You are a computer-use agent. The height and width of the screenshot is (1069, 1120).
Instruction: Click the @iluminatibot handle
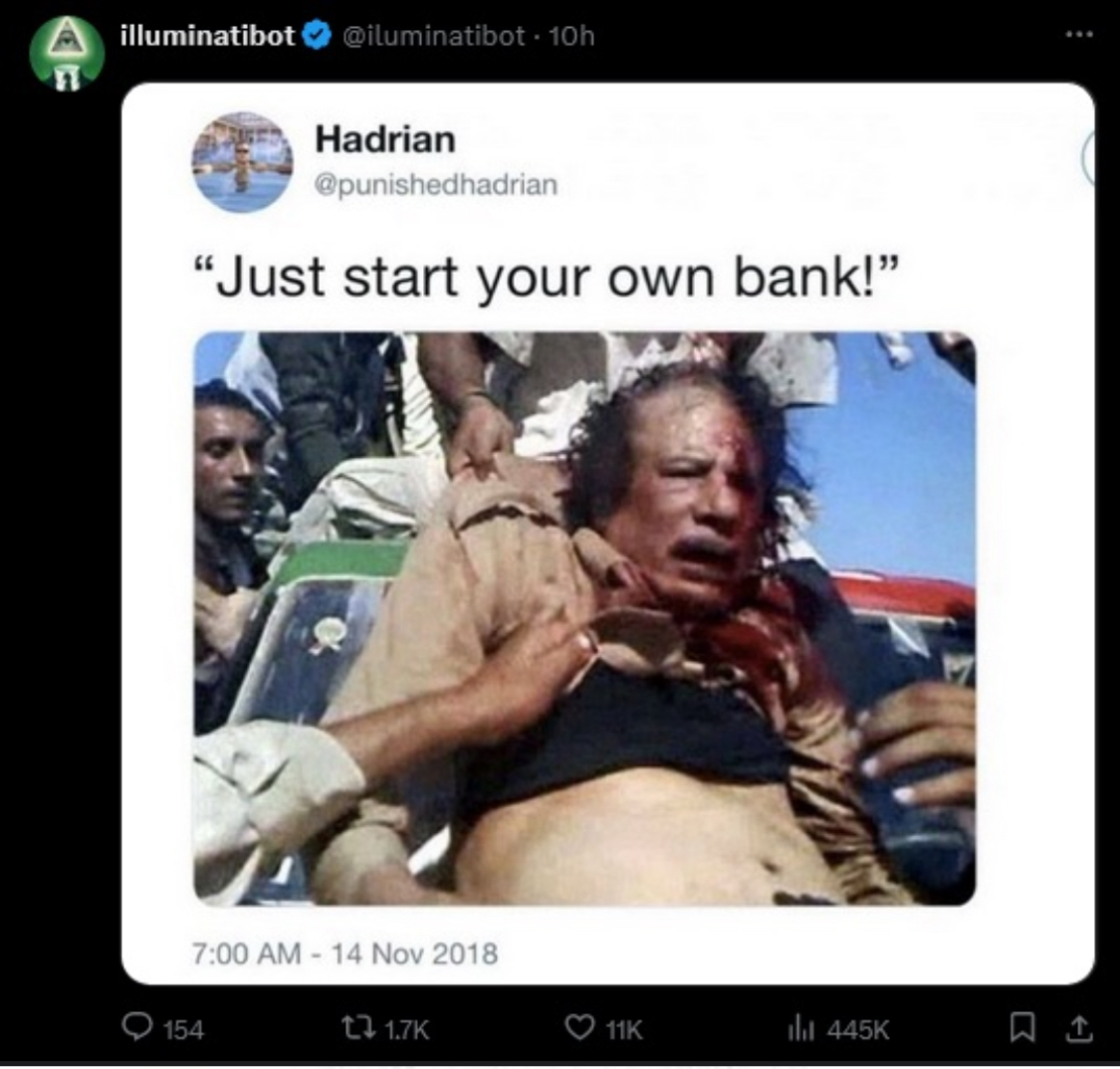click(x=434, y=36)
